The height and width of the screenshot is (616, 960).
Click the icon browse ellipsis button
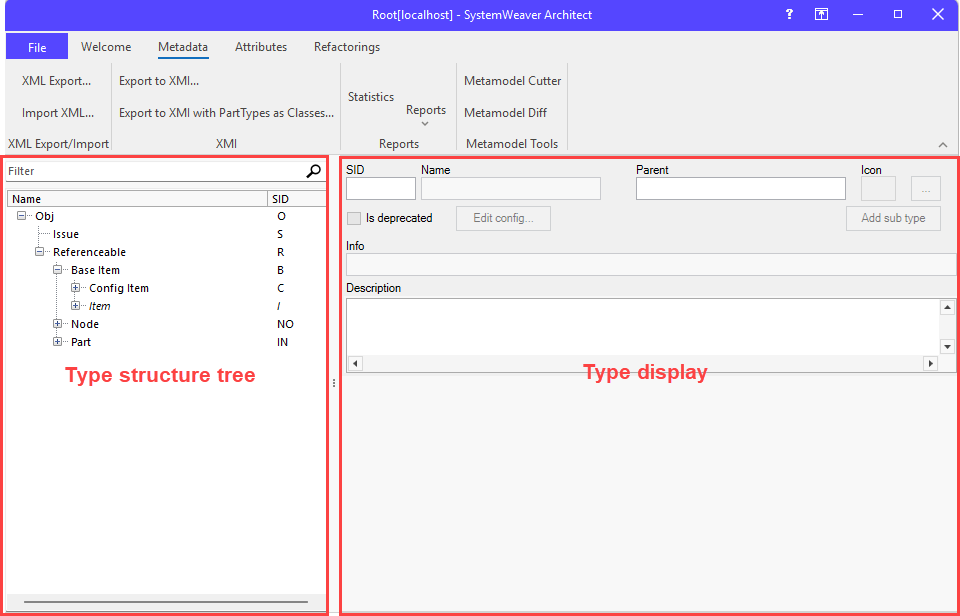926,189
